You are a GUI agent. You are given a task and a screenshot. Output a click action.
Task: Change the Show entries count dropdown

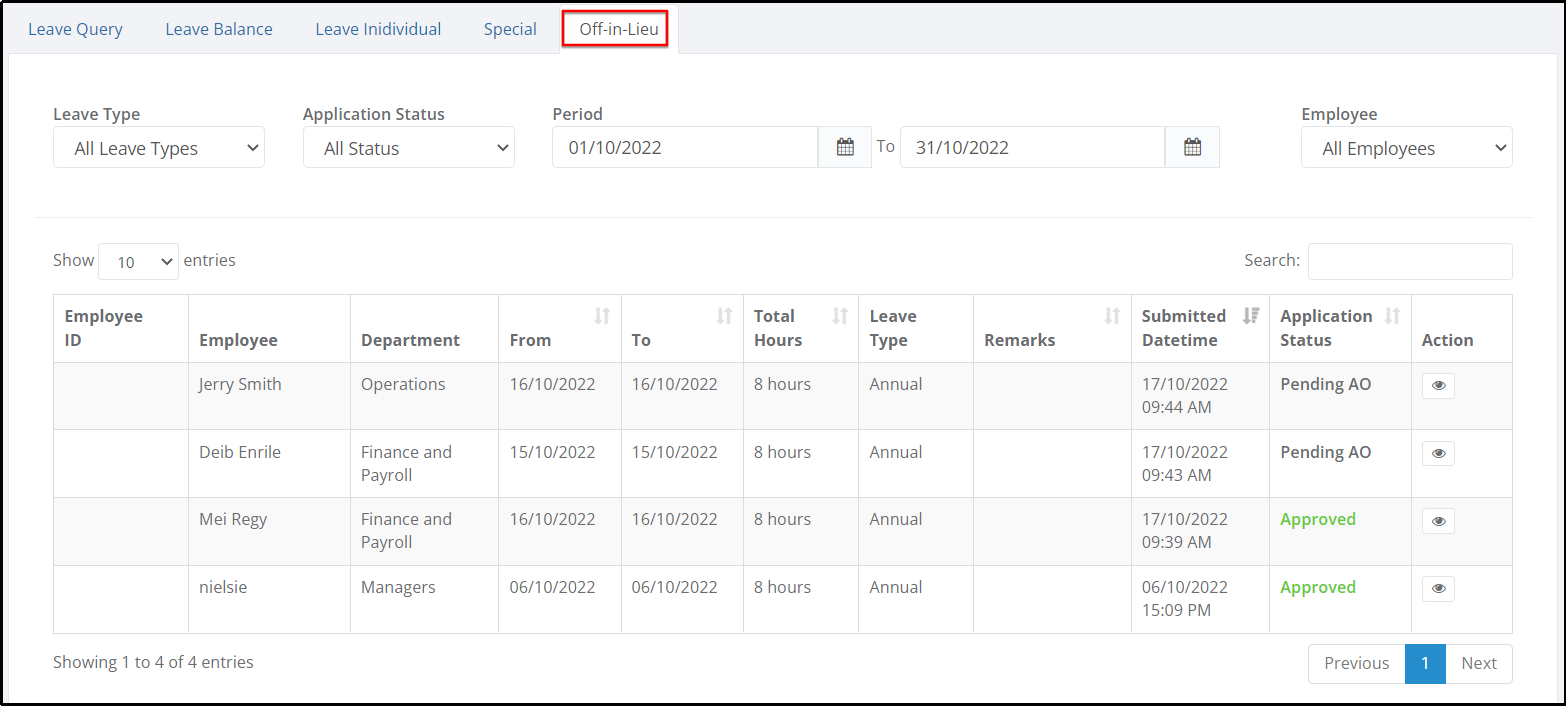(x=139, y=262)
